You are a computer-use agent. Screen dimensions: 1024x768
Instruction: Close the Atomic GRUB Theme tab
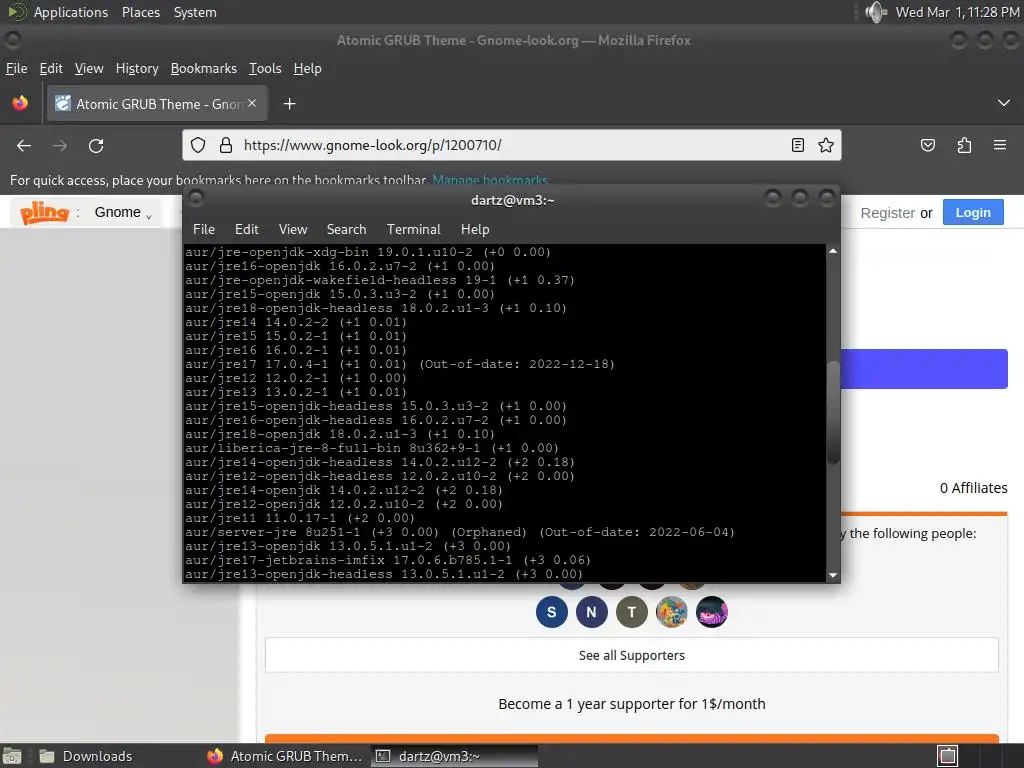click(252, 103)
